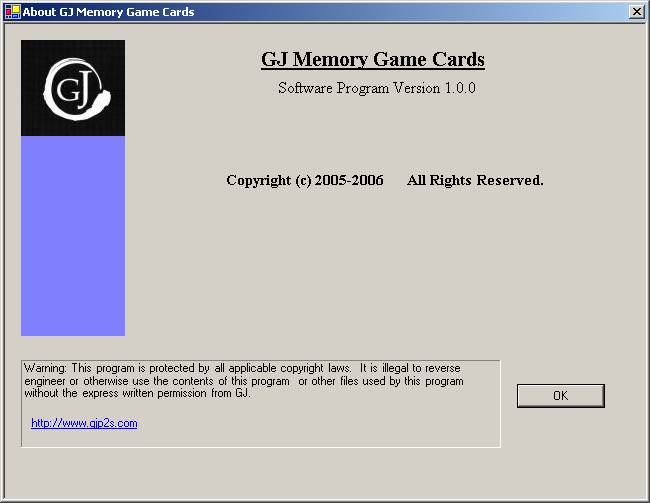Click the word "Warning:" in notice
This screenshot has height=503, width=650.
(43, 368)
